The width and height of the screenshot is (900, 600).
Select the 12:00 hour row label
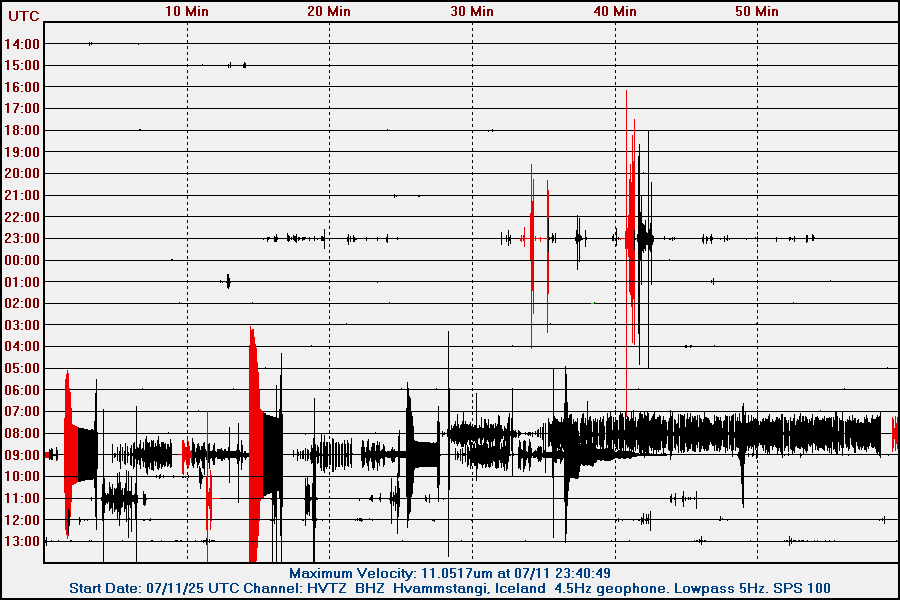(x=22, y=520)
